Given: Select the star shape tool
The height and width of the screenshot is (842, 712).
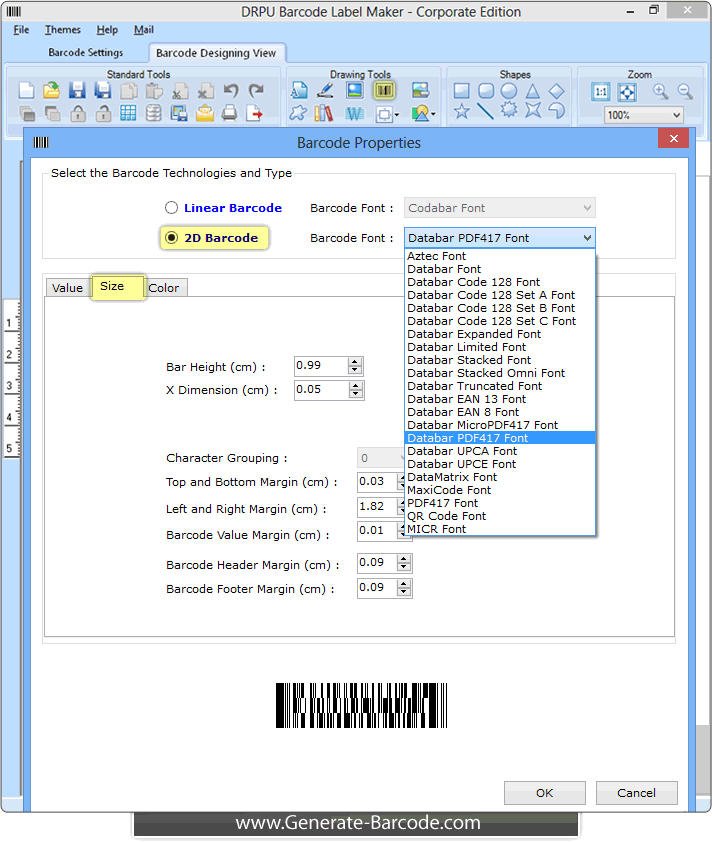Looking at the screenshot, I should [x=461, y=112].
